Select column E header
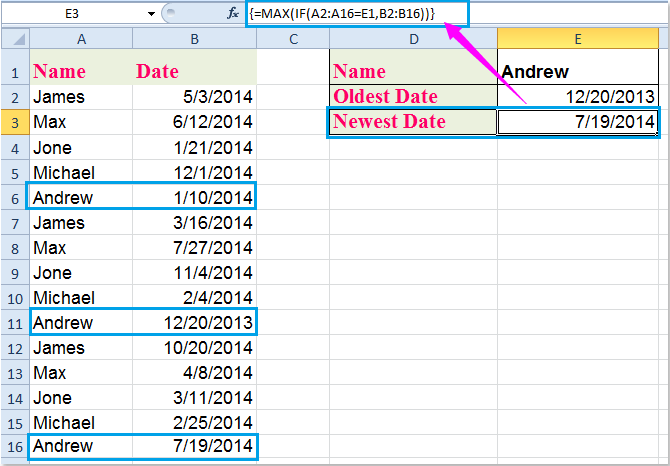The width and height of the screenshot is (670, 466). coord(578,40)
